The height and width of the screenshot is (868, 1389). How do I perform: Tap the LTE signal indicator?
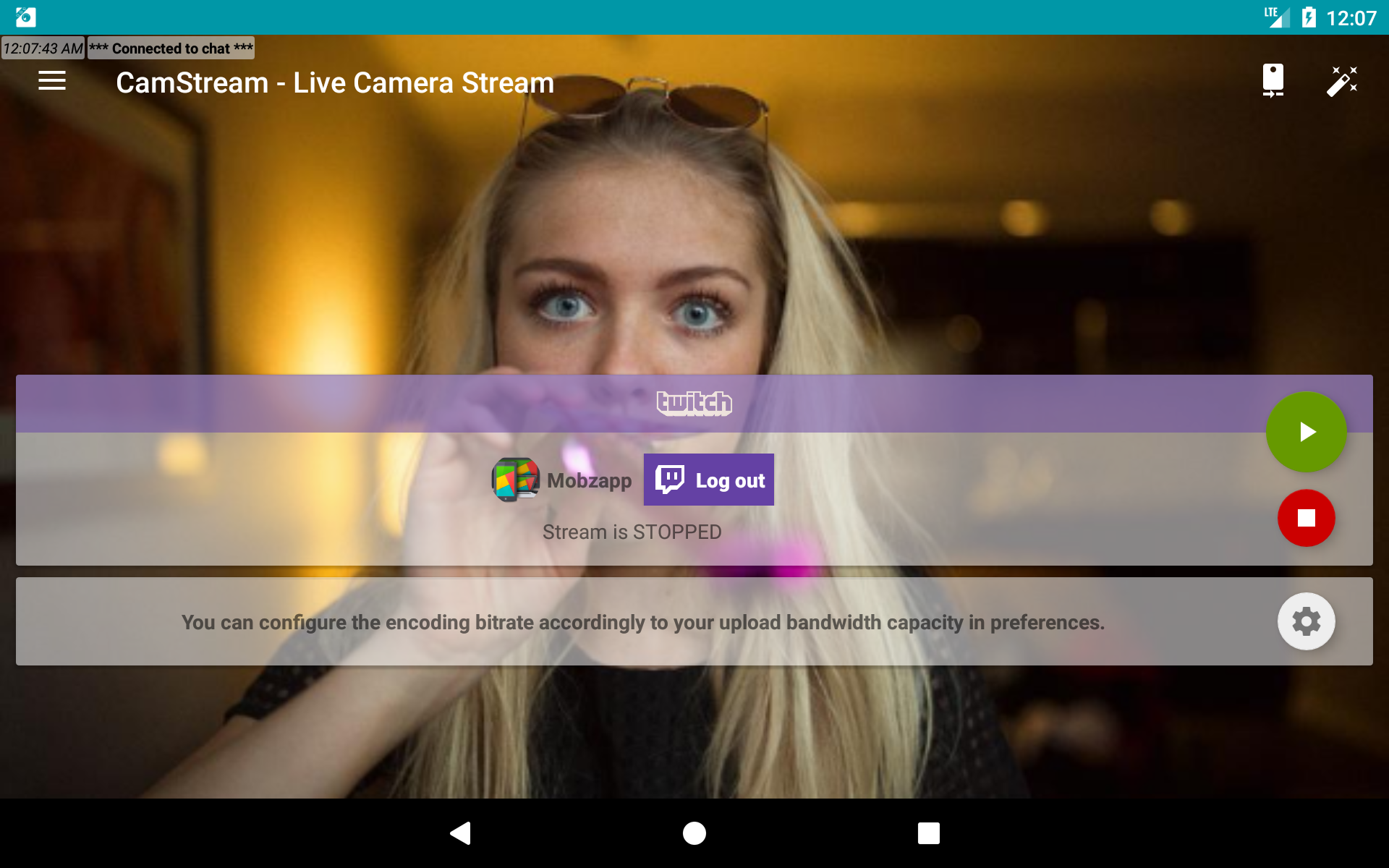[1277, 17]
